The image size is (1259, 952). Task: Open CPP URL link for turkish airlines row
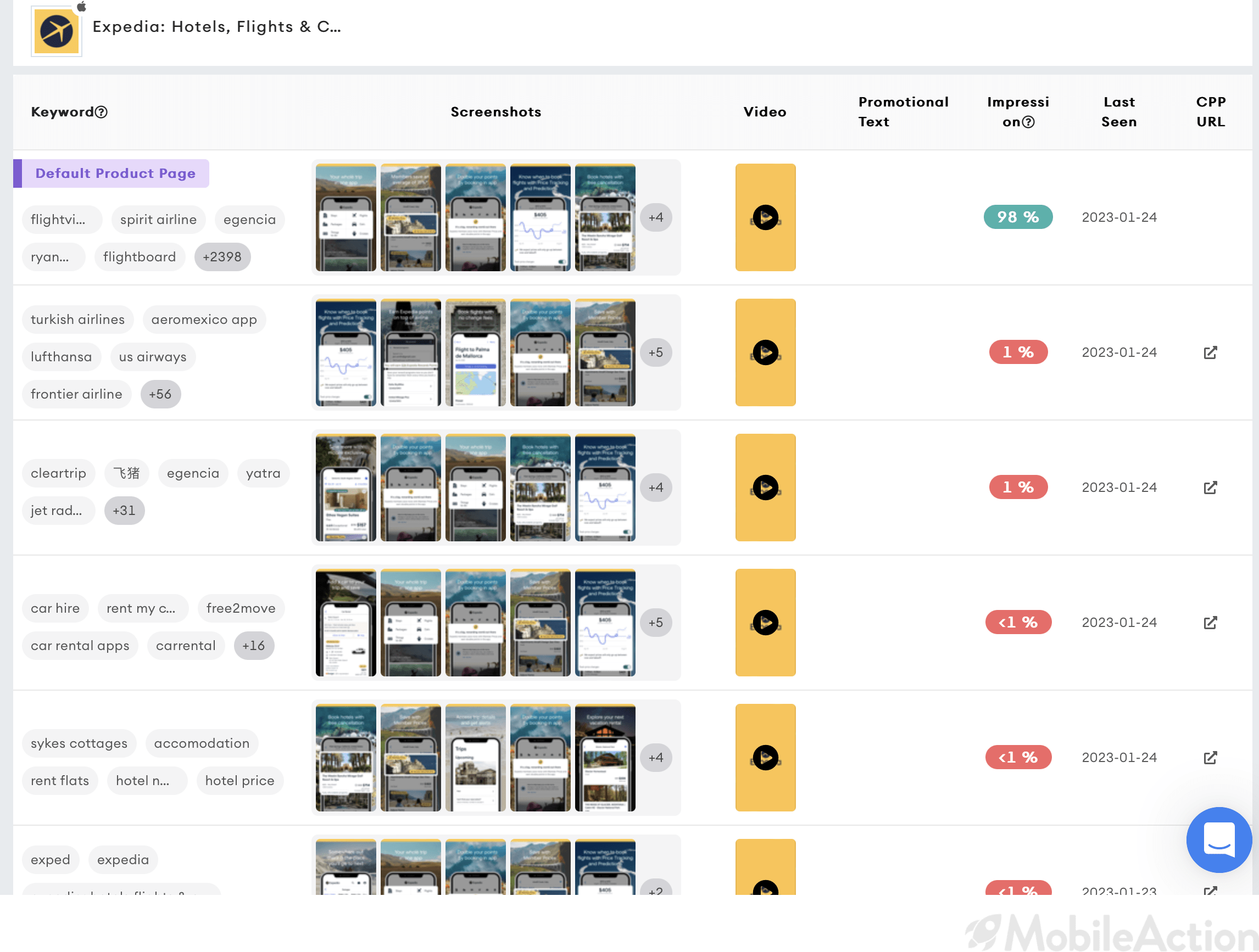(x=1211, y=352)
